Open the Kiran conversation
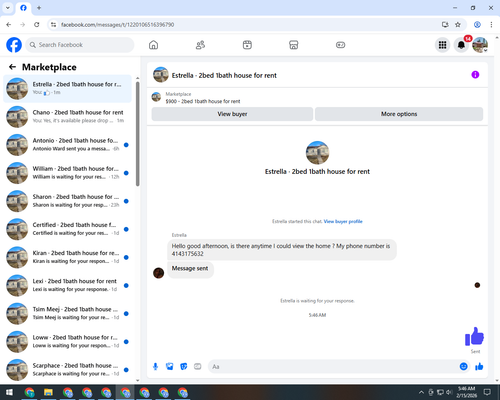Screen dimensions: 500x400 coord(67,257)
